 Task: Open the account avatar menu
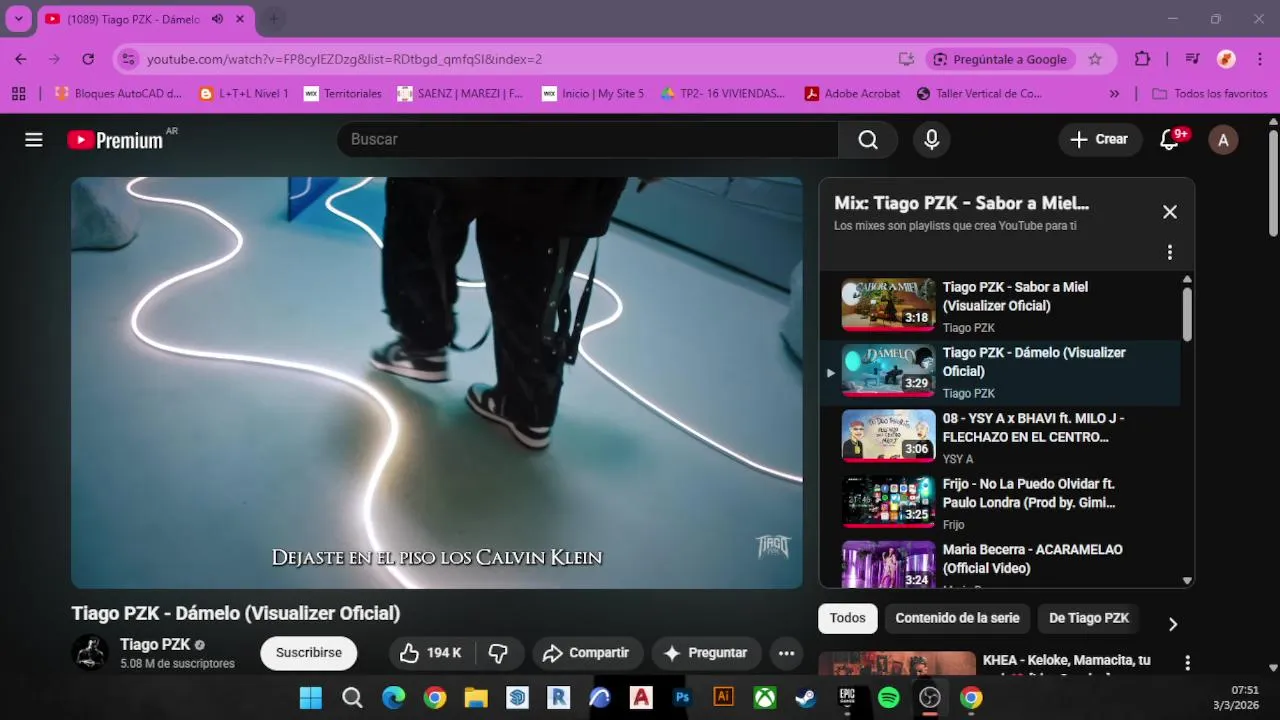click(x=1223, y=140)
